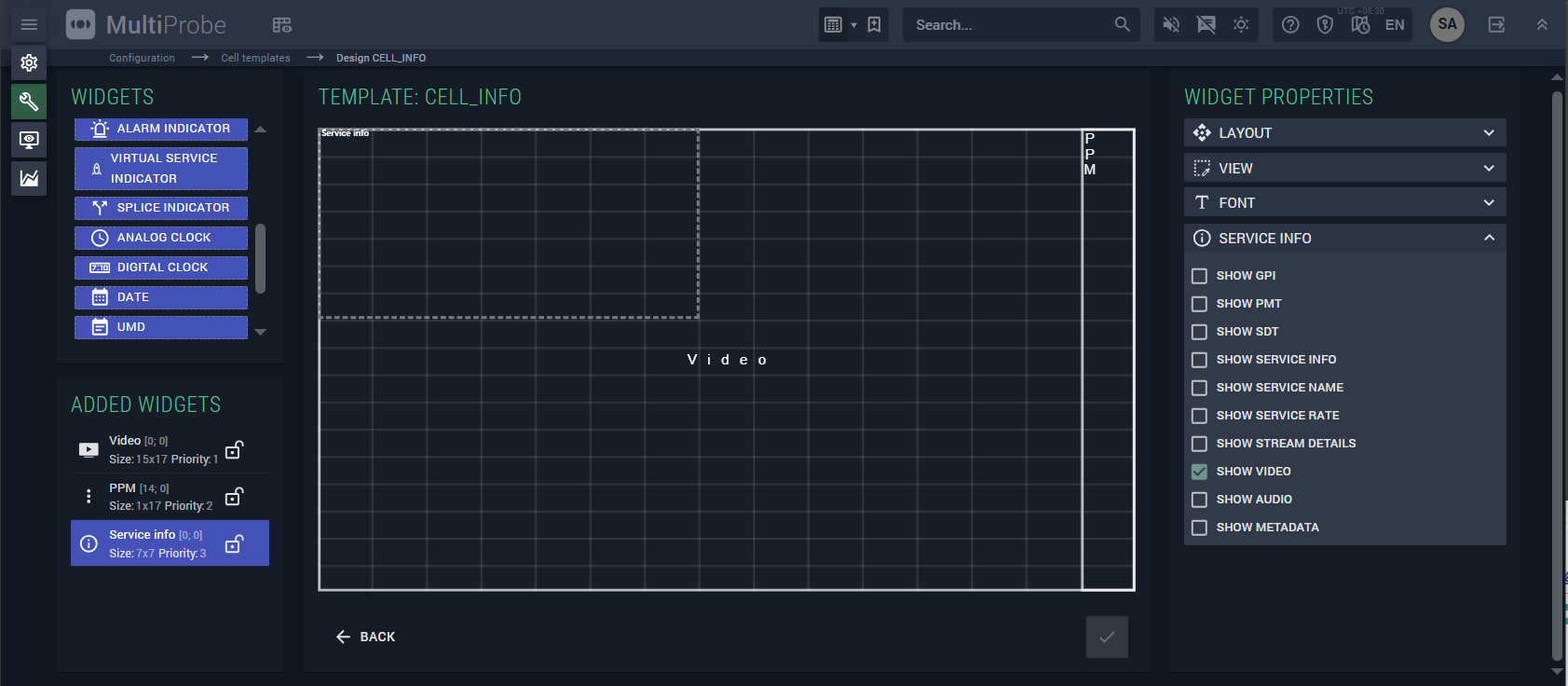Open the monitor view sidebar icon
Viewport: 1568px width, 686px height.
[x=29, y=140]
